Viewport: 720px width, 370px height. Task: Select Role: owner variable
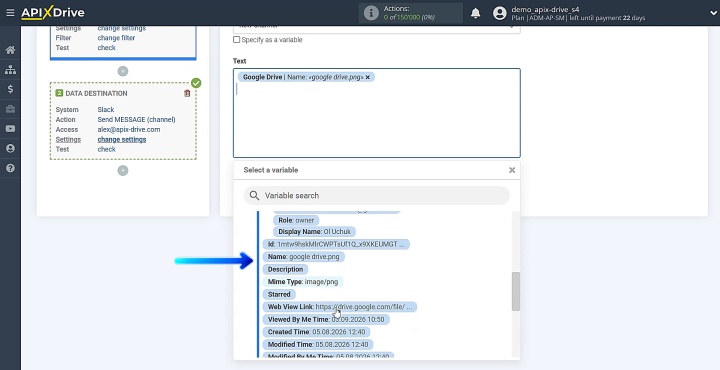296,220
